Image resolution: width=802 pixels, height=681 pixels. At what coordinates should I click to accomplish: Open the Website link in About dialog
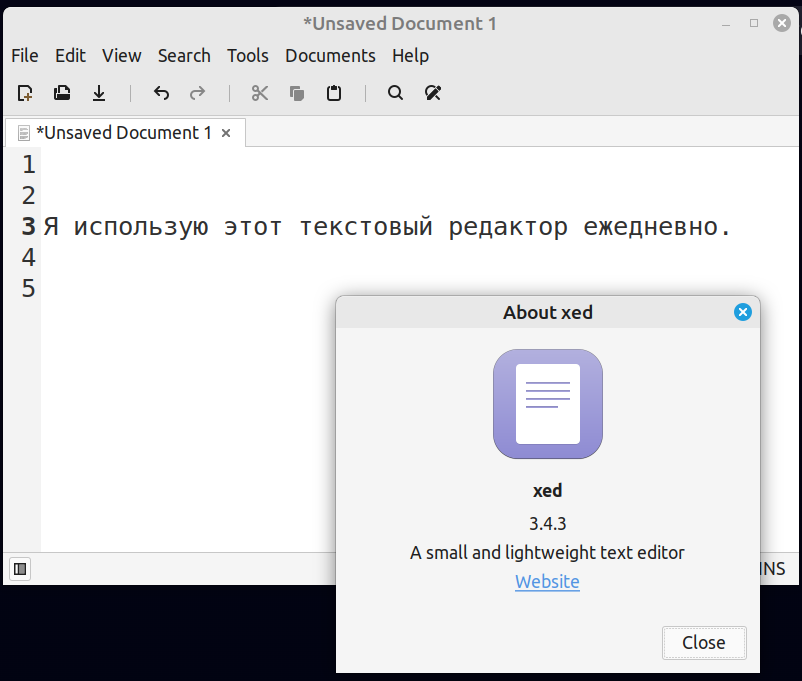point(547,582)
